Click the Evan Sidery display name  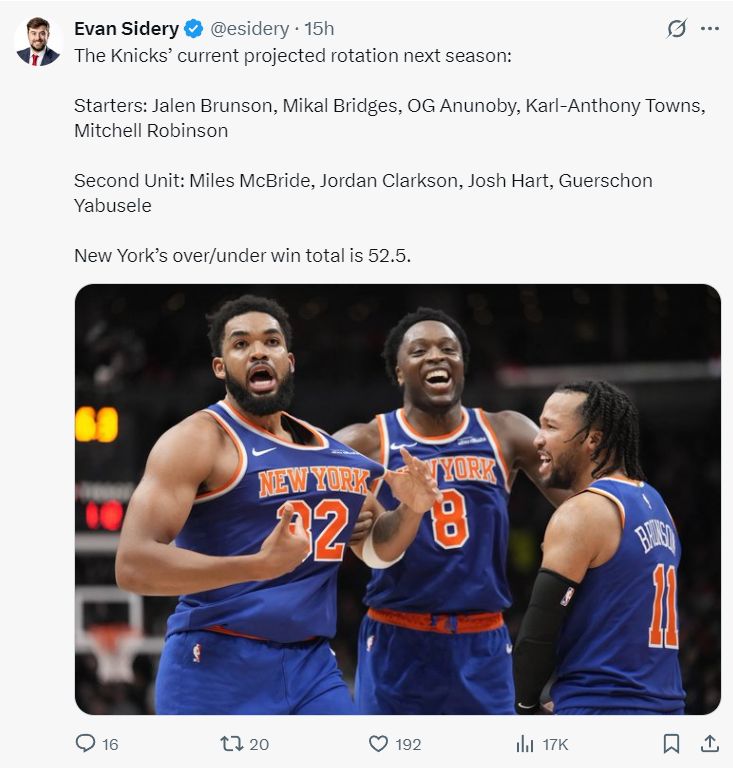126,29
